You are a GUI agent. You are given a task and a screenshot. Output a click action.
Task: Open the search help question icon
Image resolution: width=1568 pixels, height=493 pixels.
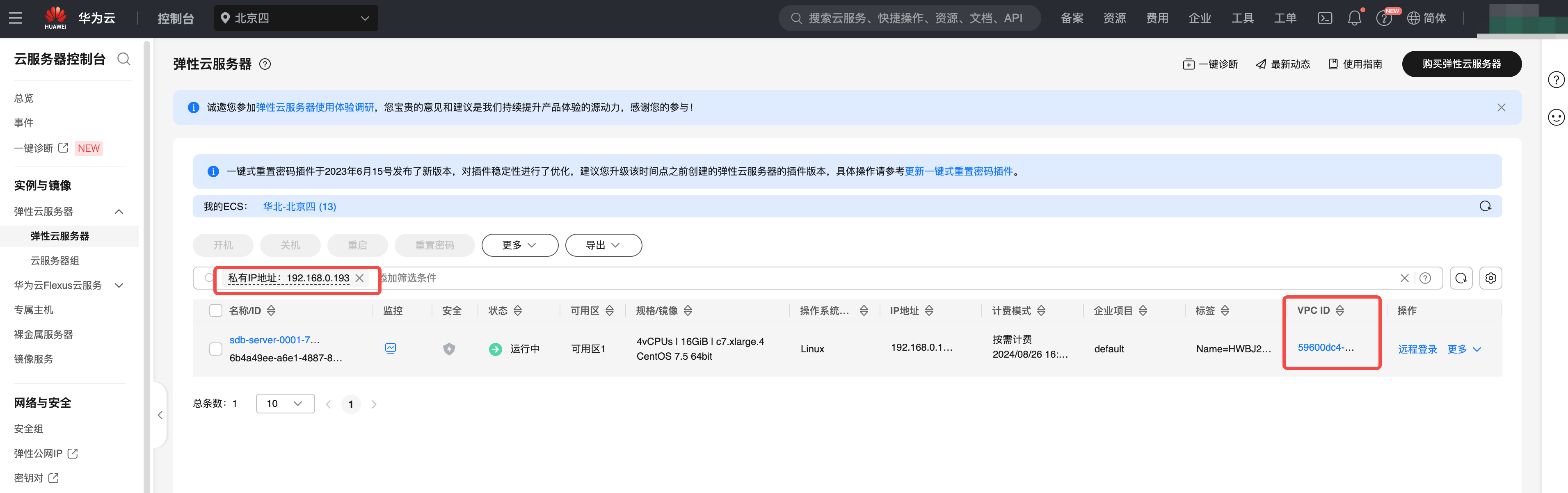tap(1425, 278)
